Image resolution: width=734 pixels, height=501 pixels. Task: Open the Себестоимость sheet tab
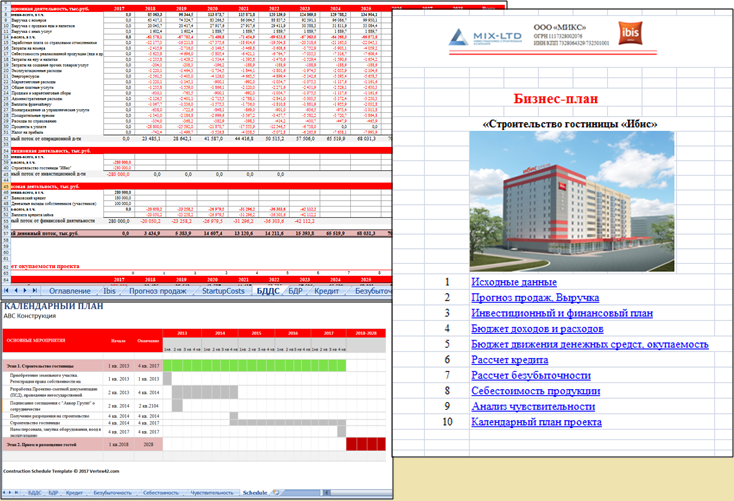pyautogui.click(x=160, y=493)
